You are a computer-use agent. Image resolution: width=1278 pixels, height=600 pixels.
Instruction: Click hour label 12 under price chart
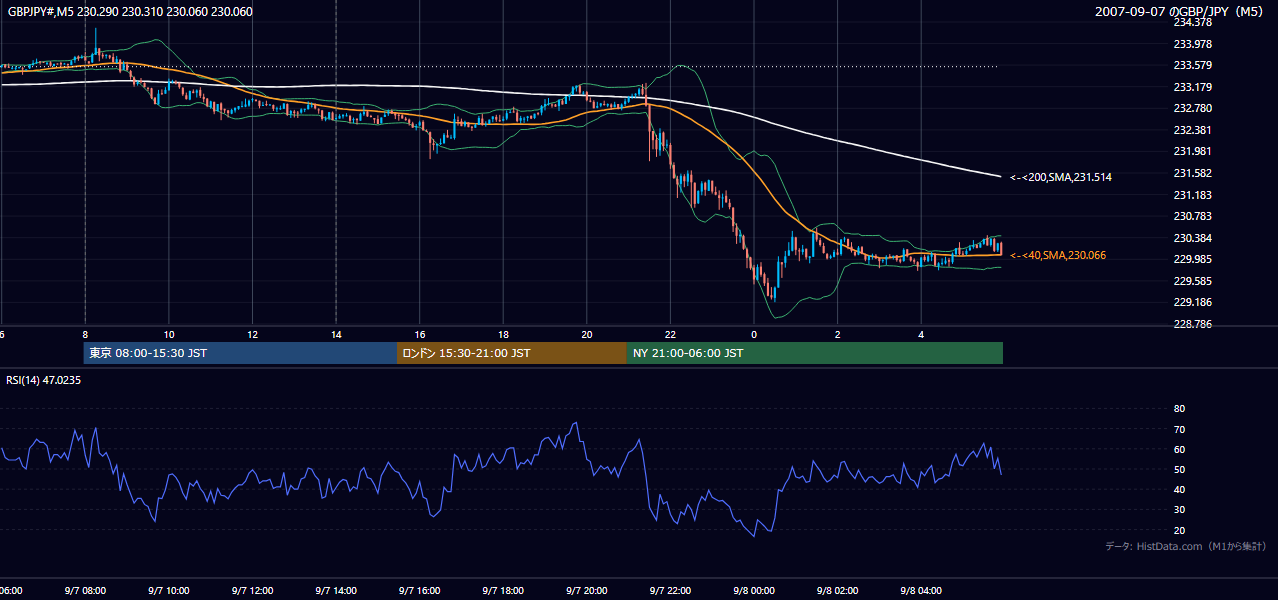pyautogui.click(x=253, y=335)
